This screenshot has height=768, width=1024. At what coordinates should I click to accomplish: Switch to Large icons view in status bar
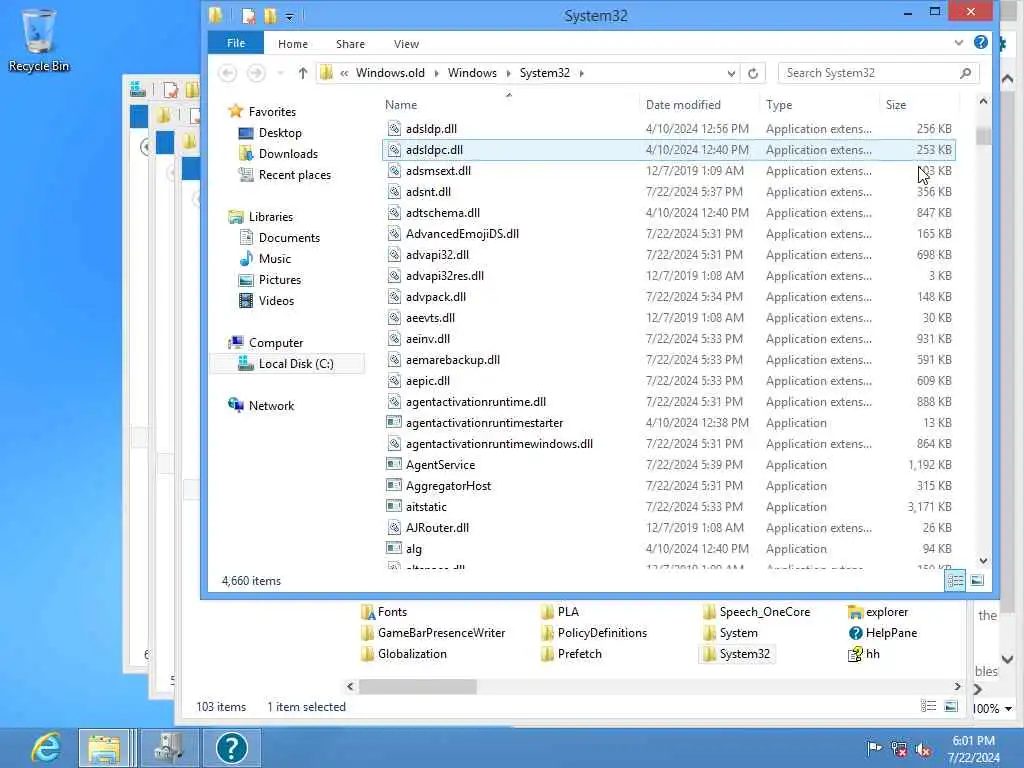point(977,580)
